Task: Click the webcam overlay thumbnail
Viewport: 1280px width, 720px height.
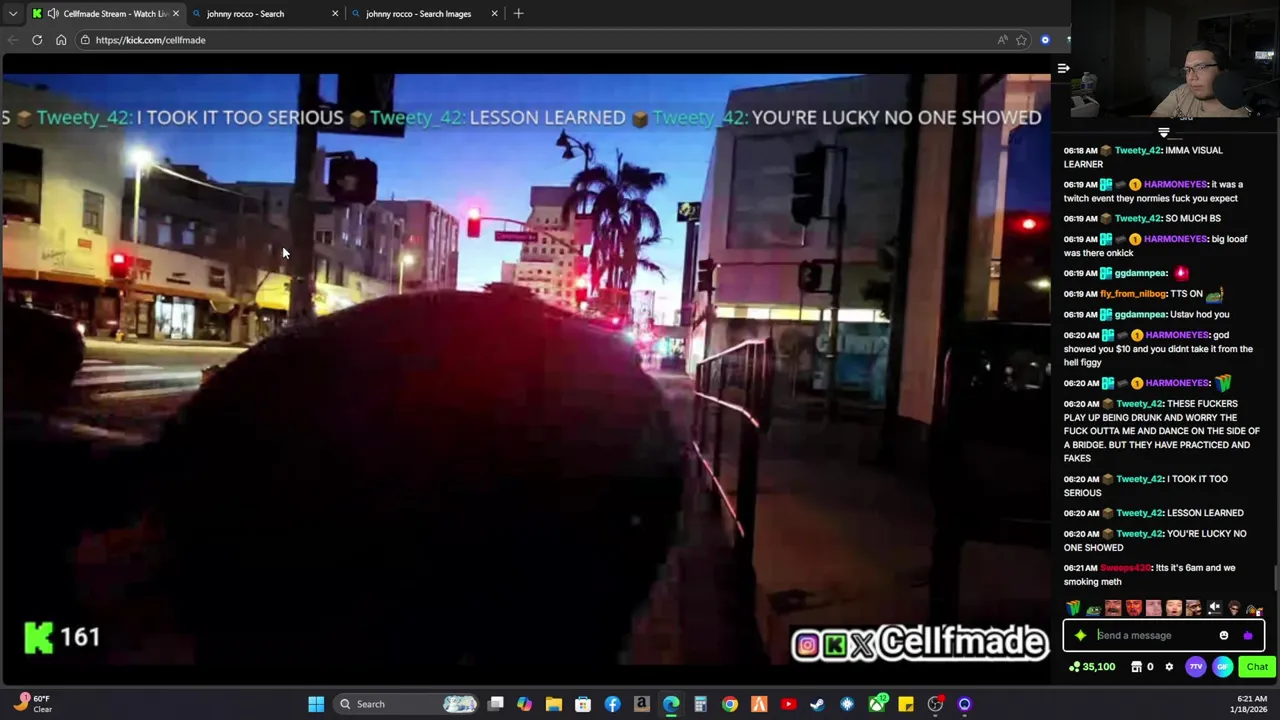Action: point(1175,60)
